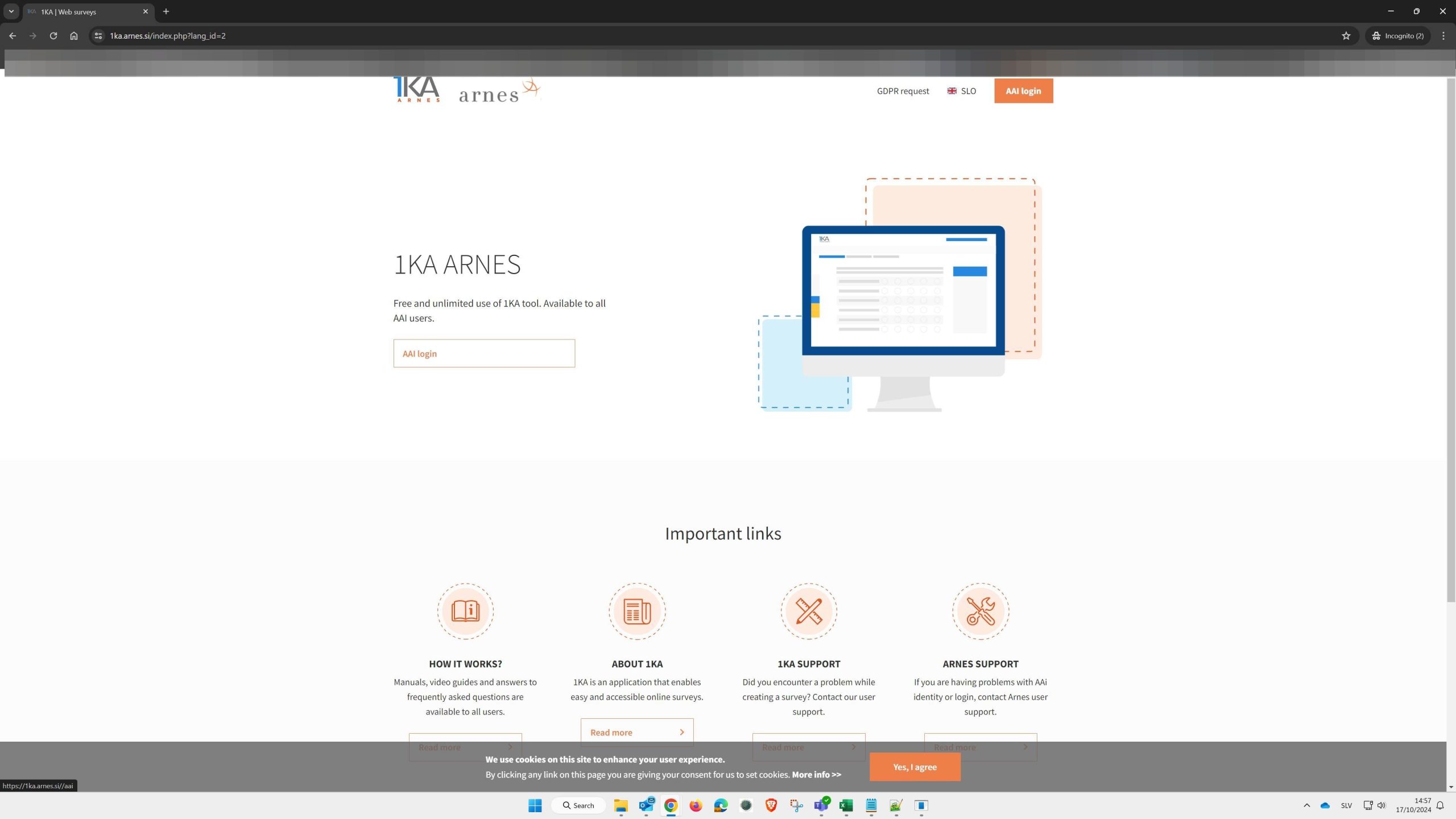This screenshot has width=1456, height=819.
Task: Accept cookies with Yes, I agree
Action: pos(915,767)
